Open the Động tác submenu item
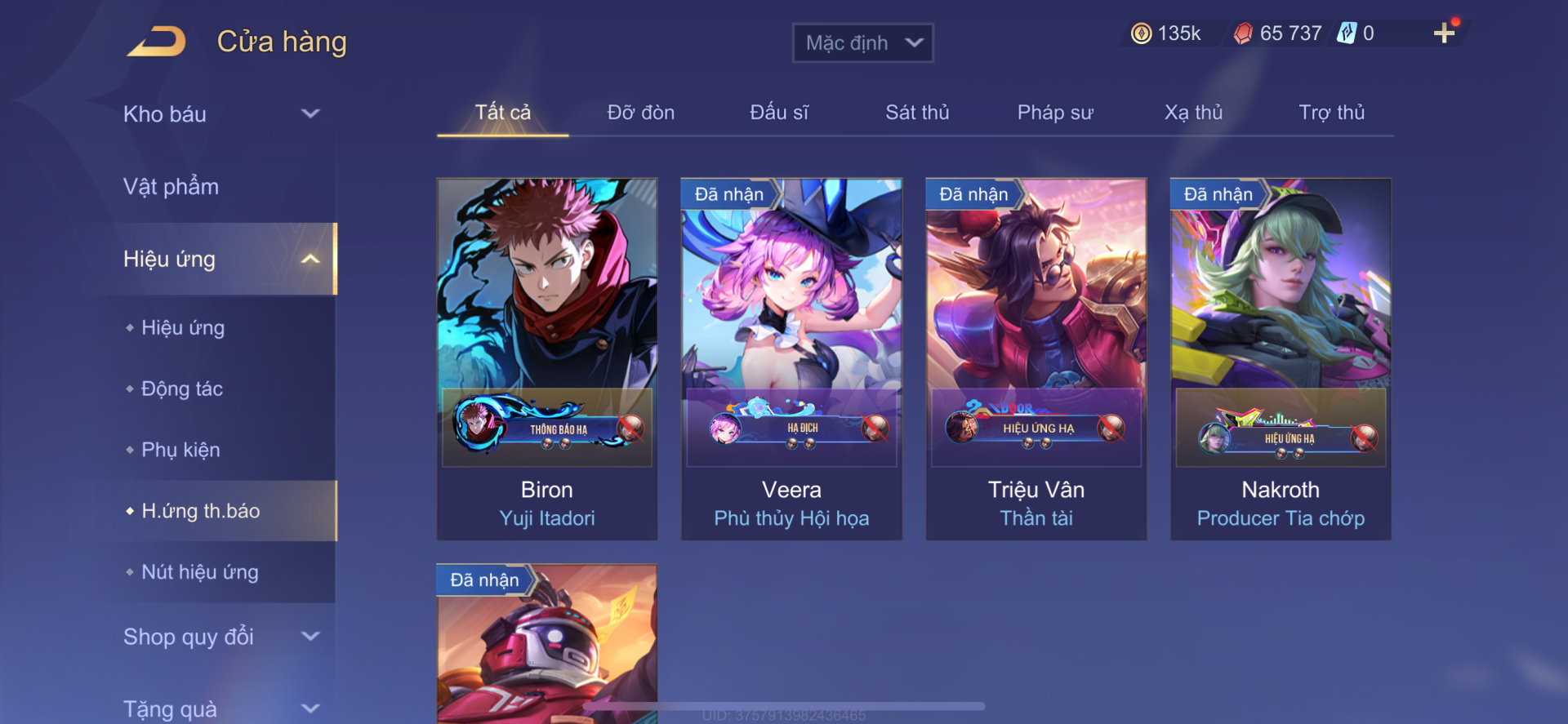The height and width of the screenshot is (724, 1568). point(181,389)
